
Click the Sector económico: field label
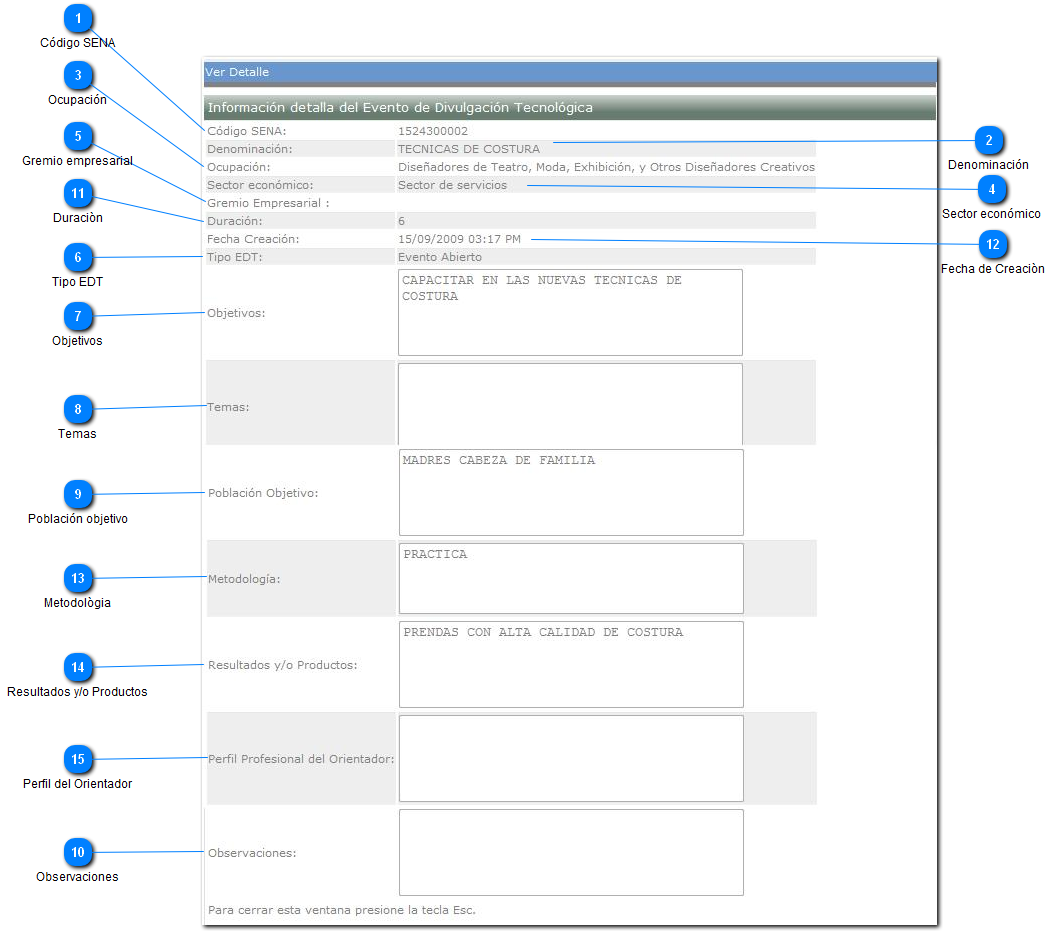coord(260,185)
